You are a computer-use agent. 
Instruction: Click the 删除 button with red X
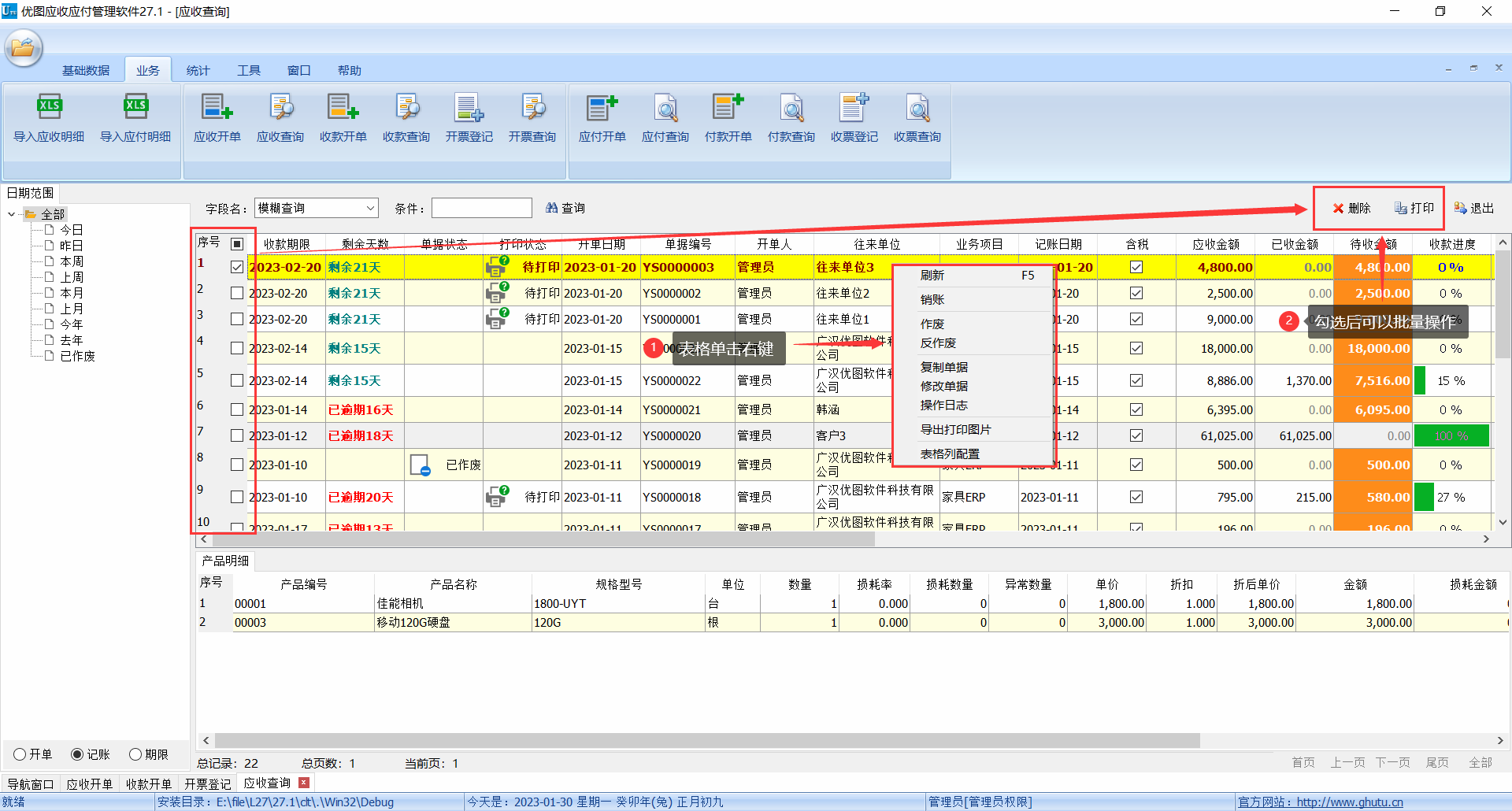tap(1351, 208)
